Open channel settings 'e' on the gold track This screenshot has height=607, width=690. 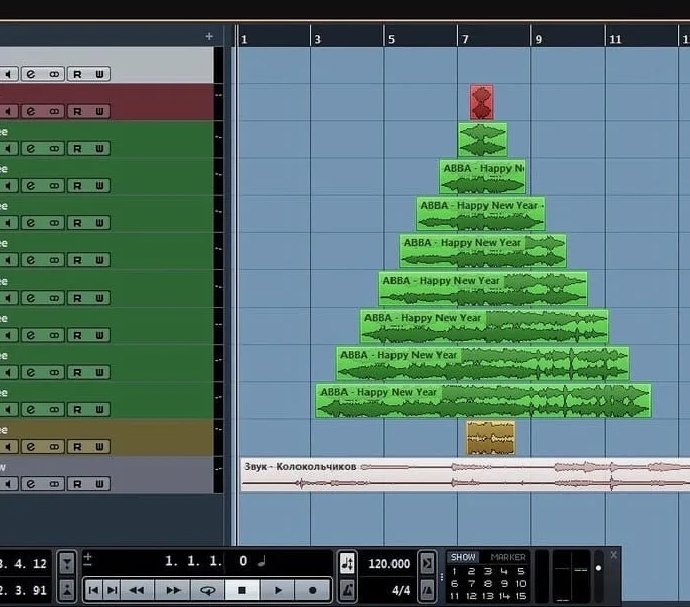pyautogui.click(x=31, y=447)
